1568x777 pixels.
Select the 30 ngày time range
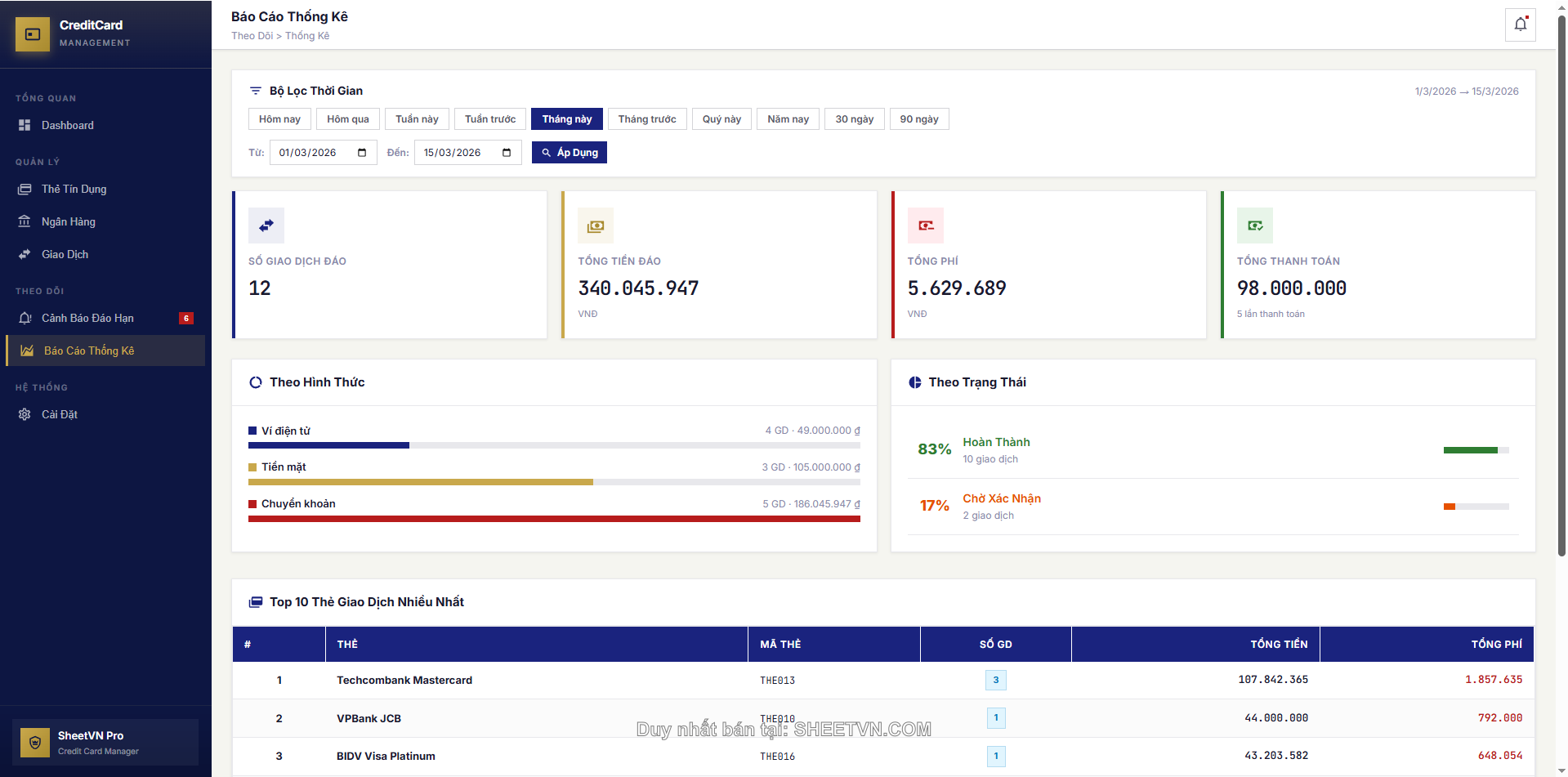coord(854,119)
